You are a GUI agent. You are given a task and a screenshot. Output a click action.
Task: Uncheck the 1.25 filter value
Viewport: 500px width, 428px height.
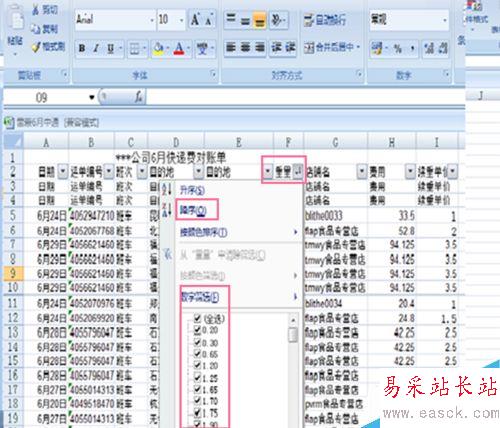[197, 378]
